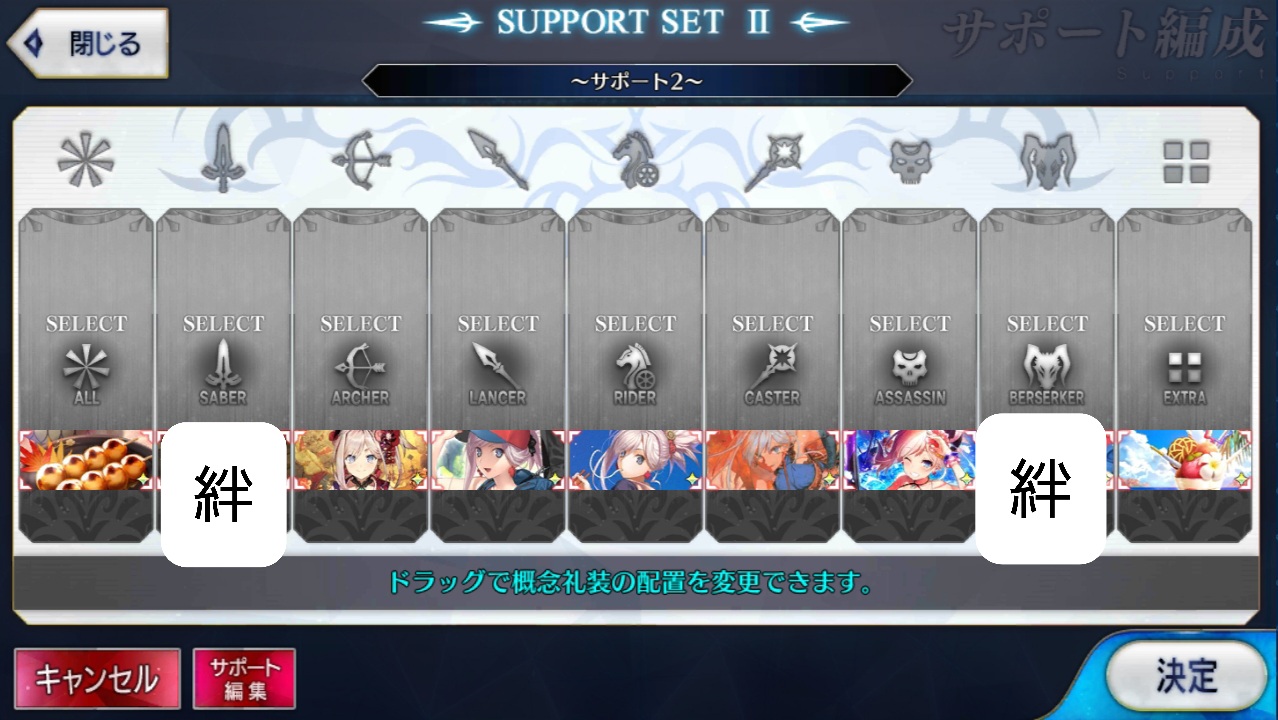The width and height of the screenshot is (1278, 720).
Task: Click the Assassin skull icon in header row
Action: [x=910, y=162]
